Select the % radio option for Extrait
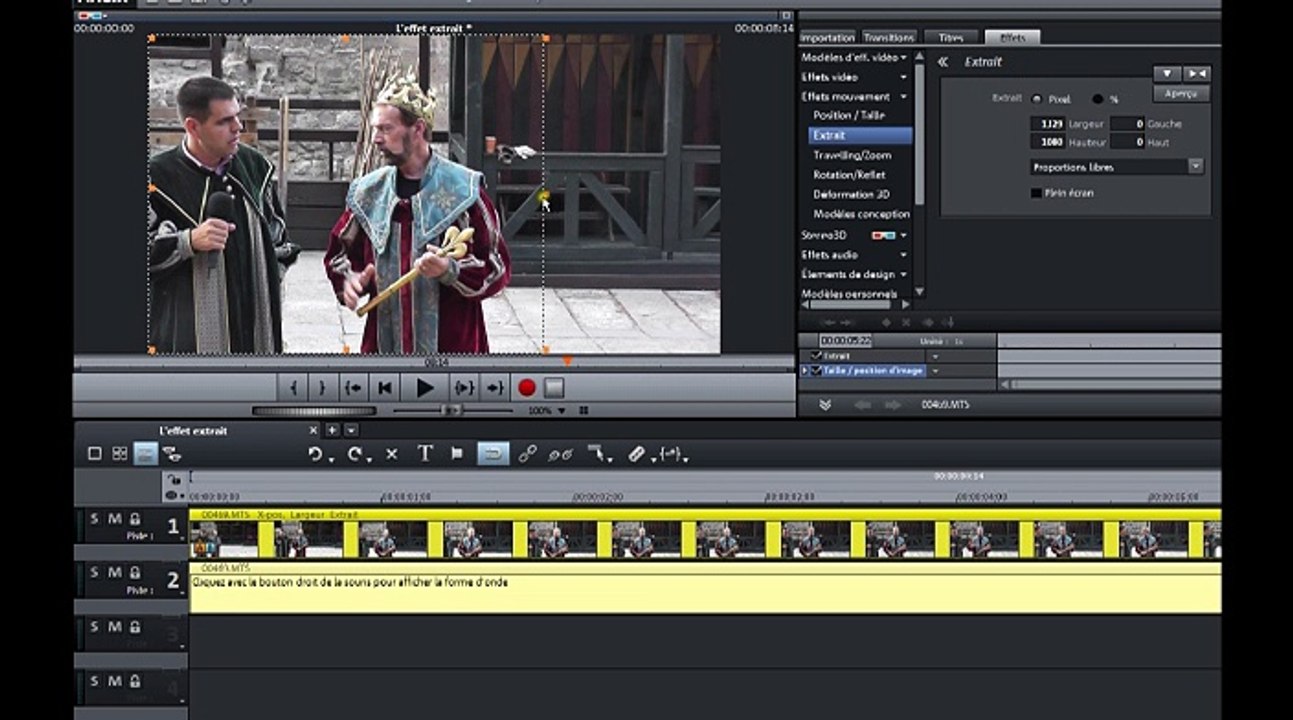Screen dimensions: 1293x720 point(1097,99)
